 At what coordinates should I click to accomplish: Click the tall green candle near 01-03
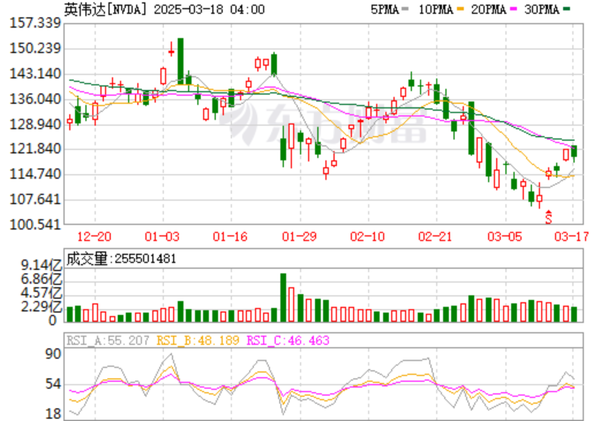pos(180,62)
